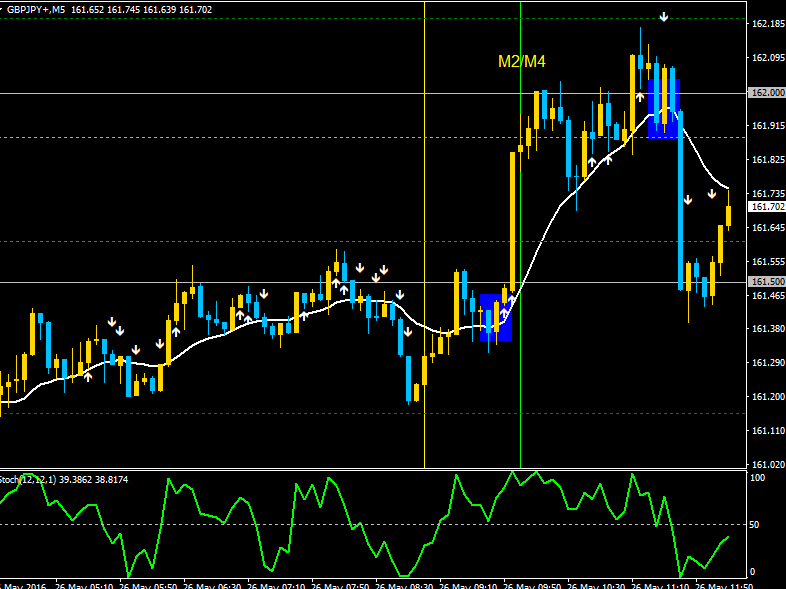786x589 pixels.
Task: Click the 162.095 price axis label
Action: click(768, 58)
